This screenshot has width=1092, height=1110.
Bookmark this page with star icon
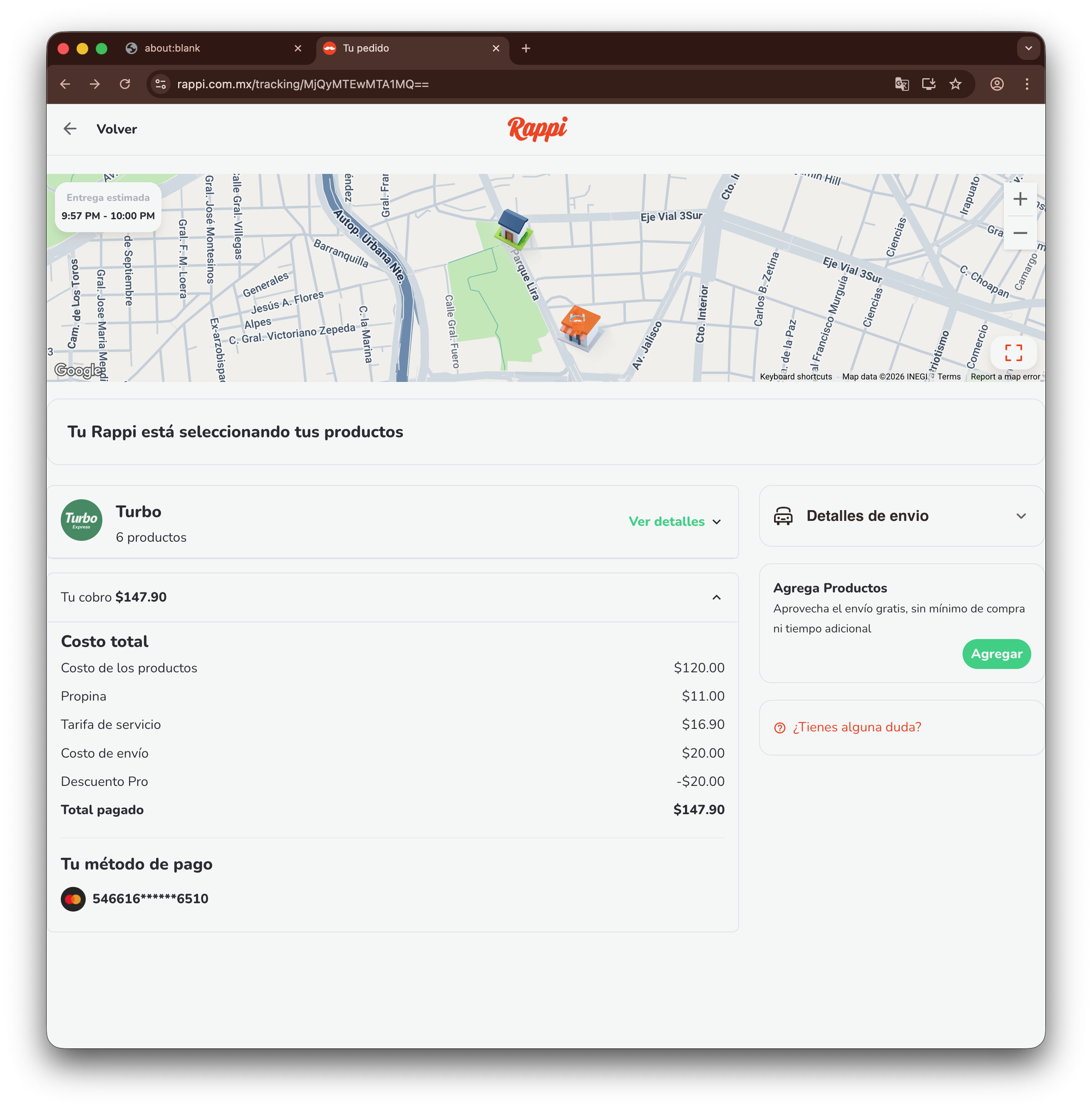click(x=955, y=84)
